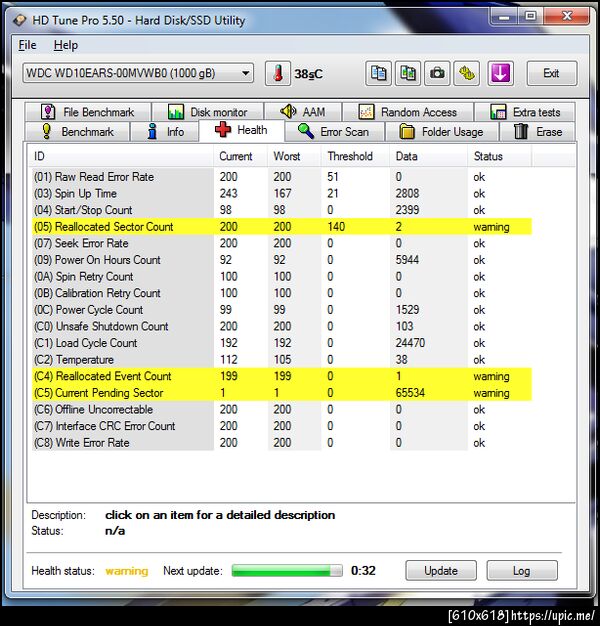Click the Data column header
The image size is (600, 626).
(x=428, y=156)
